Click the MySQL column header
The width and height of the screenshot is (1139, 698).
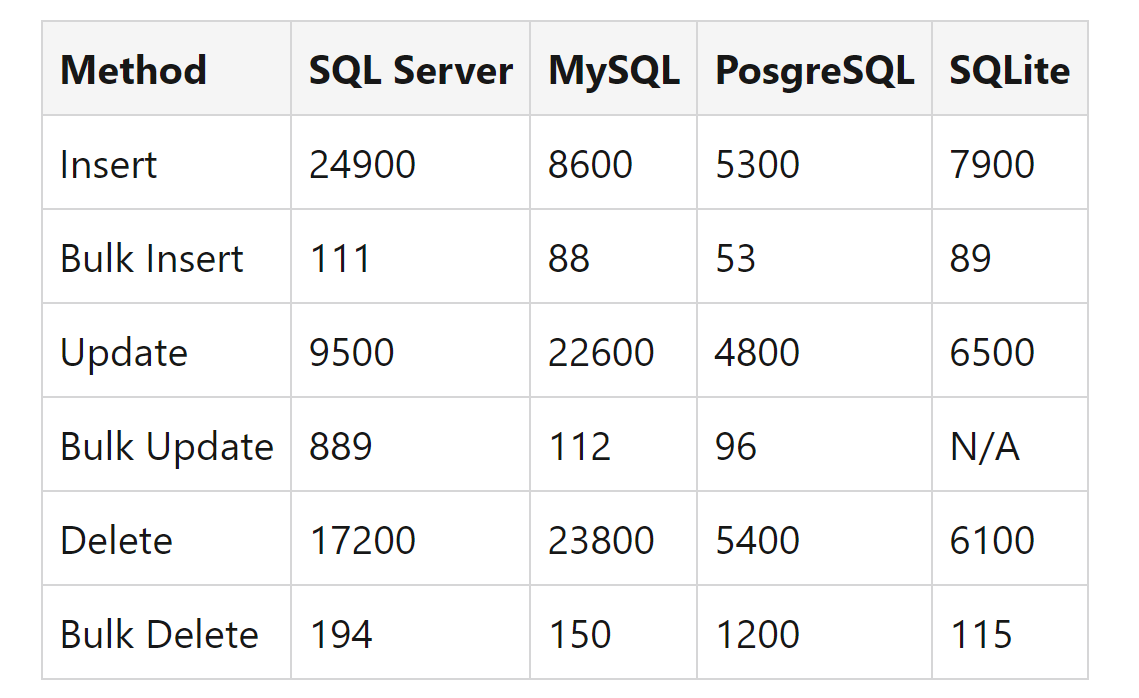coord(614,70)
